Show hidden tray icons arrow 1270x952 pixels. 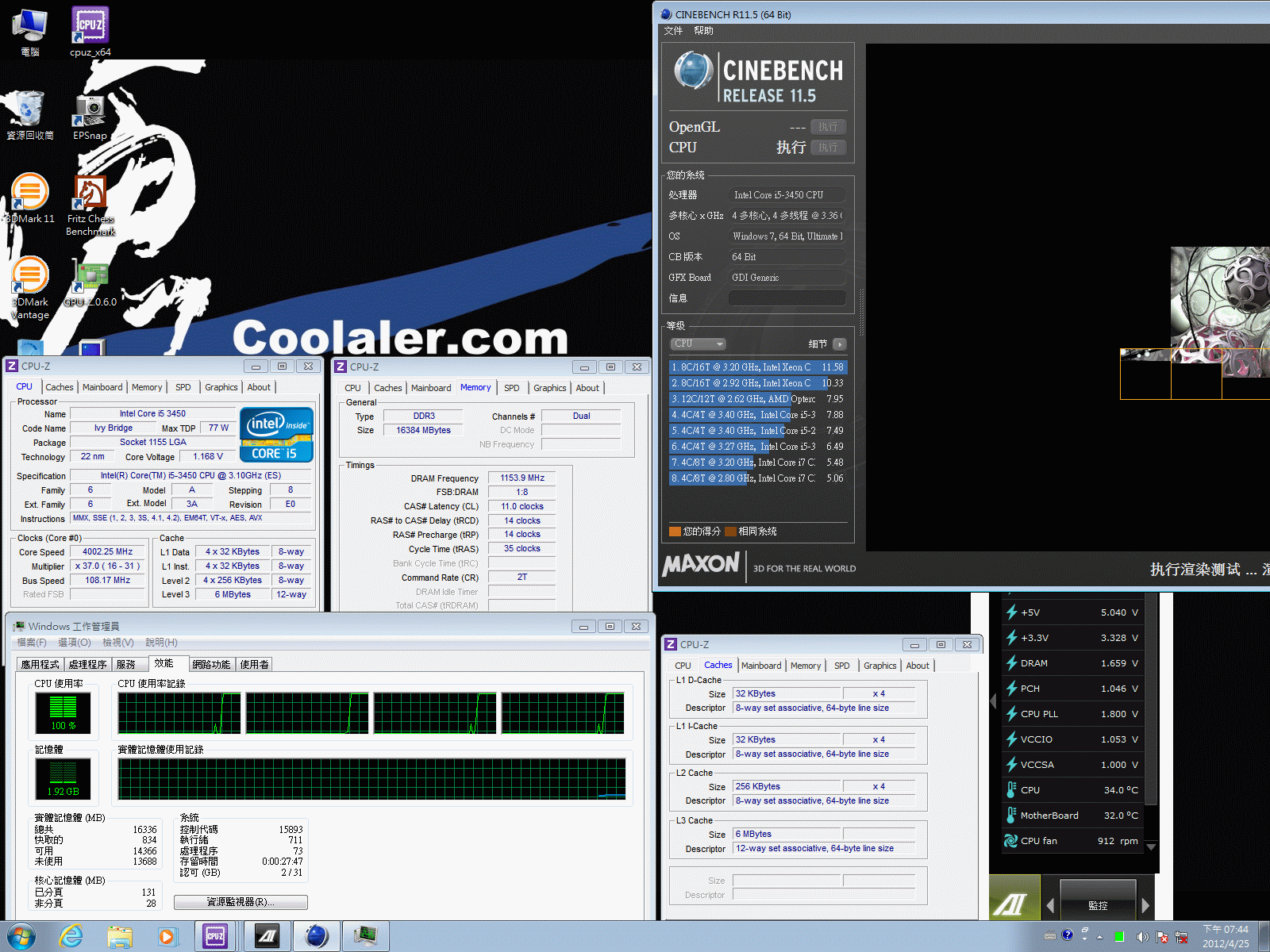(x=1099, y=937)
